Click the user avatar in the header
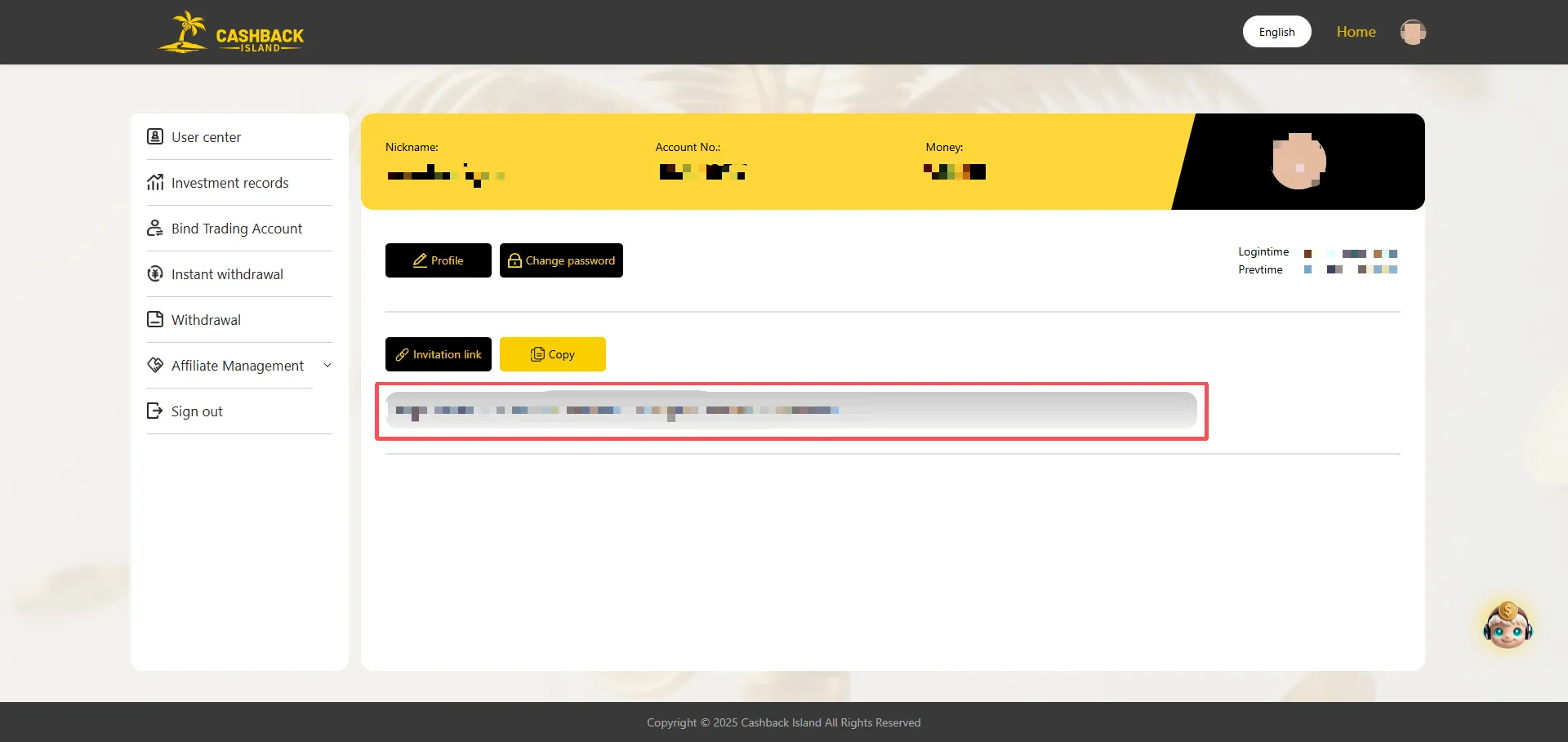Image resolution: width=1568 pixels, height=742 pixels. tap(1413, 32)
